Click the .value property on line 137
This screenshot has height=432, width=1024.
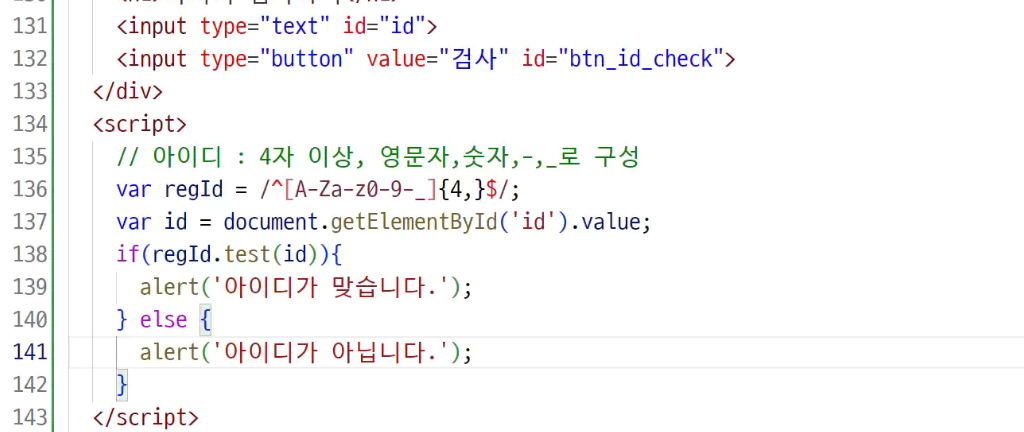point(608,223)
